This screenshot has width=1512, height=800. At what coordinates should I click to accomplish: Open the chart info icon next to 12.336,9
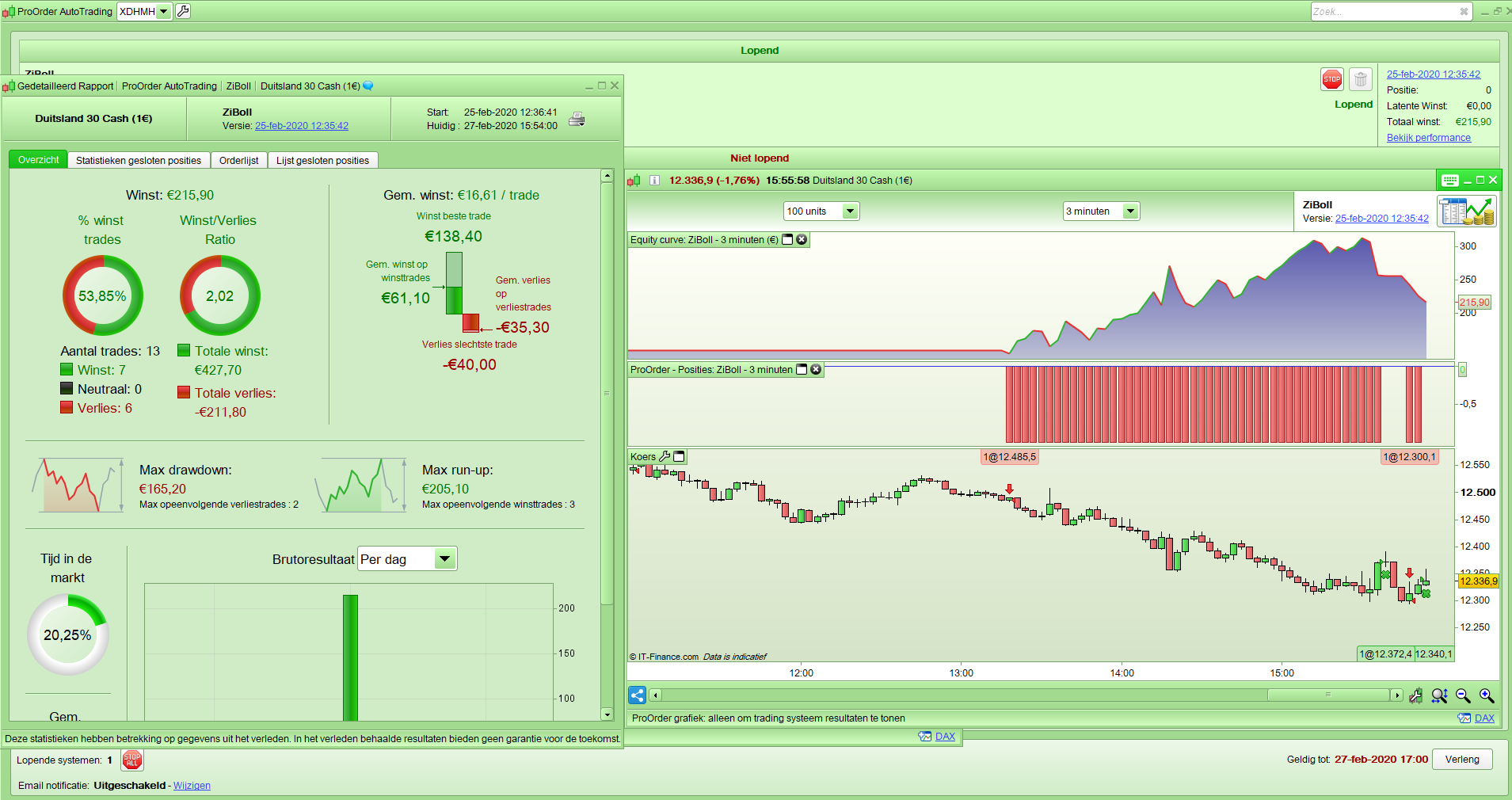coord(655,181)
